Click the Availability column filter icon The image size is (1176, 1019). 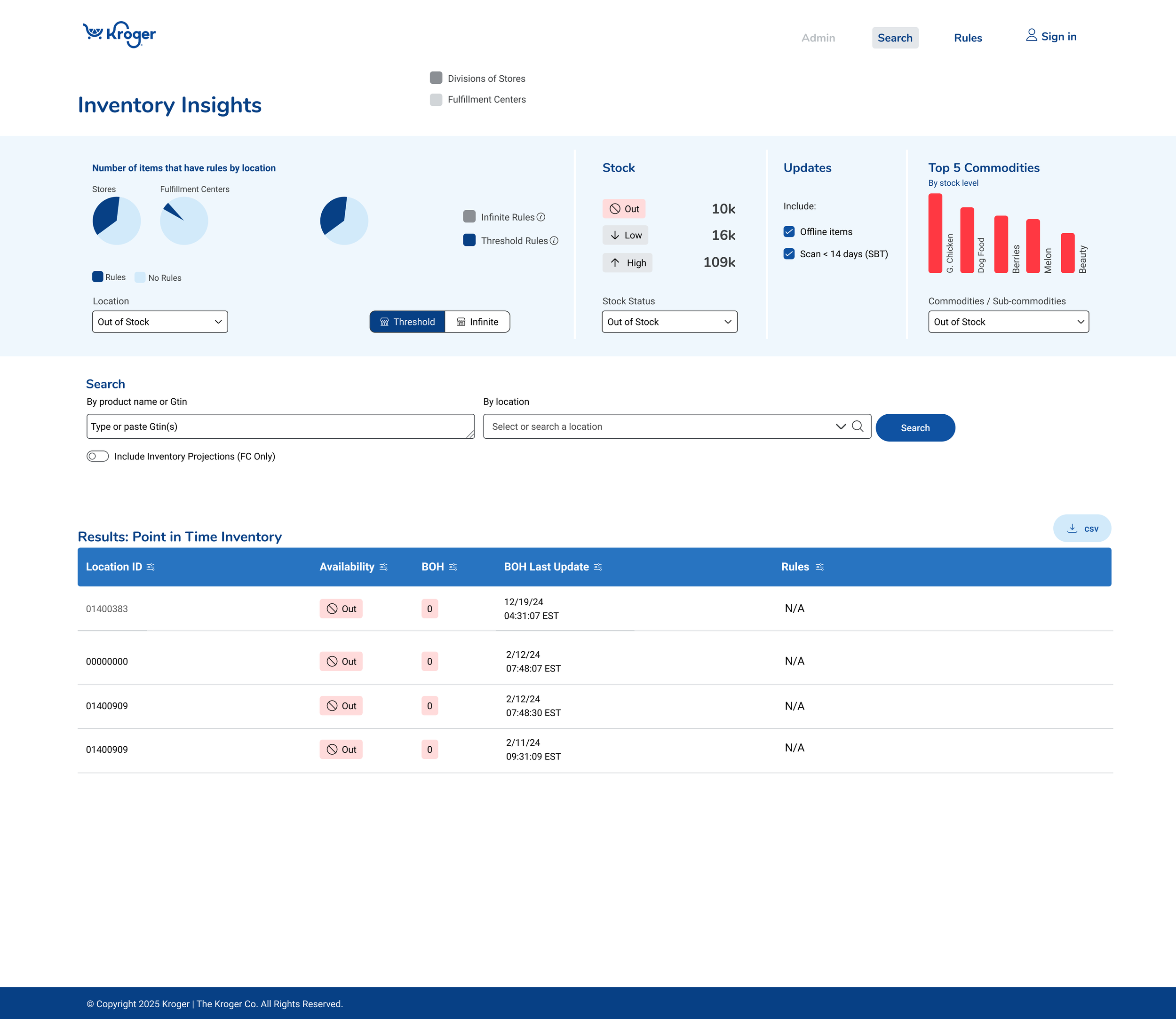[383, 567]
